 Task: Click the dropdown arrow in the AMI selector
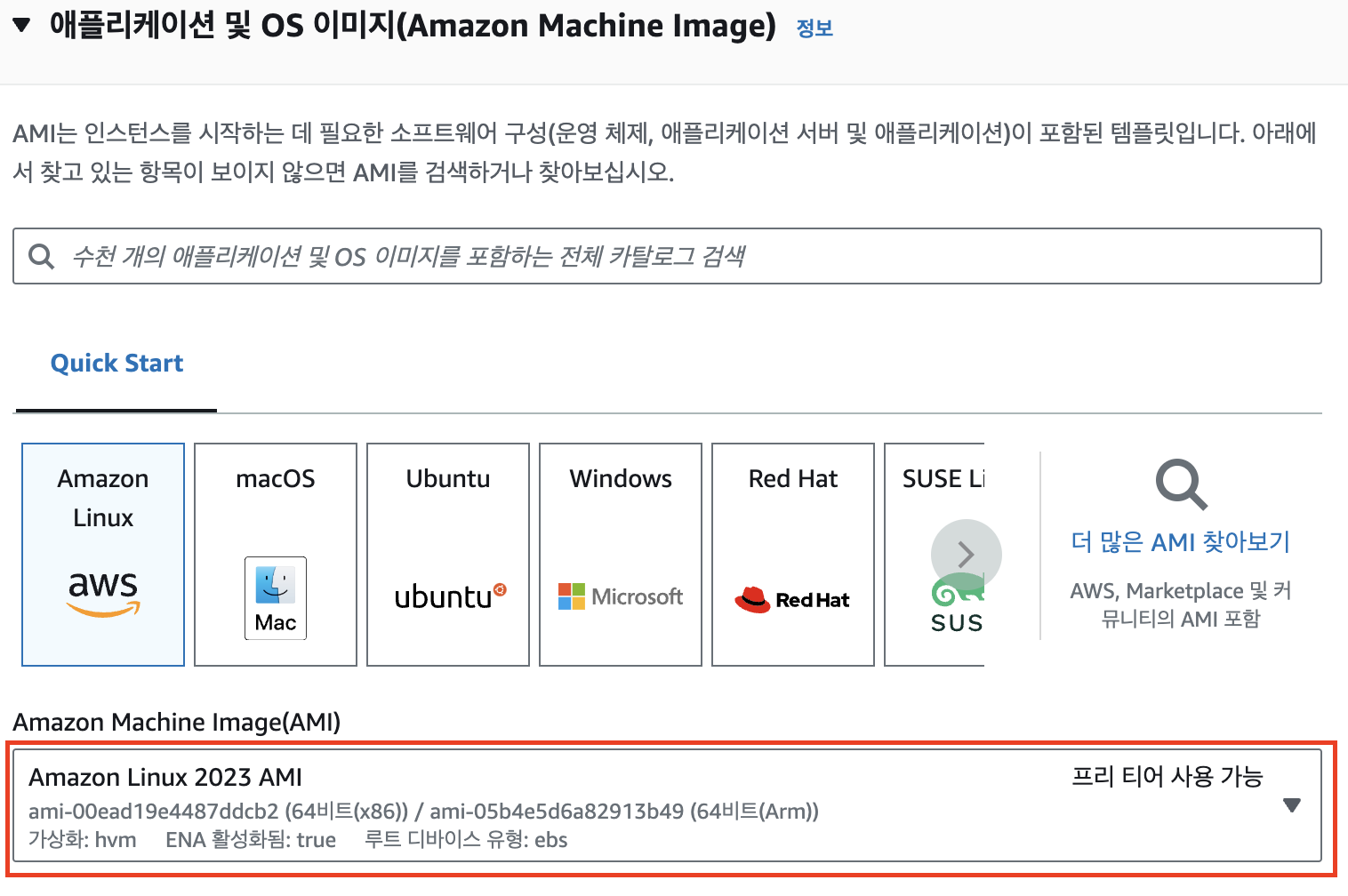[1292, 805]
